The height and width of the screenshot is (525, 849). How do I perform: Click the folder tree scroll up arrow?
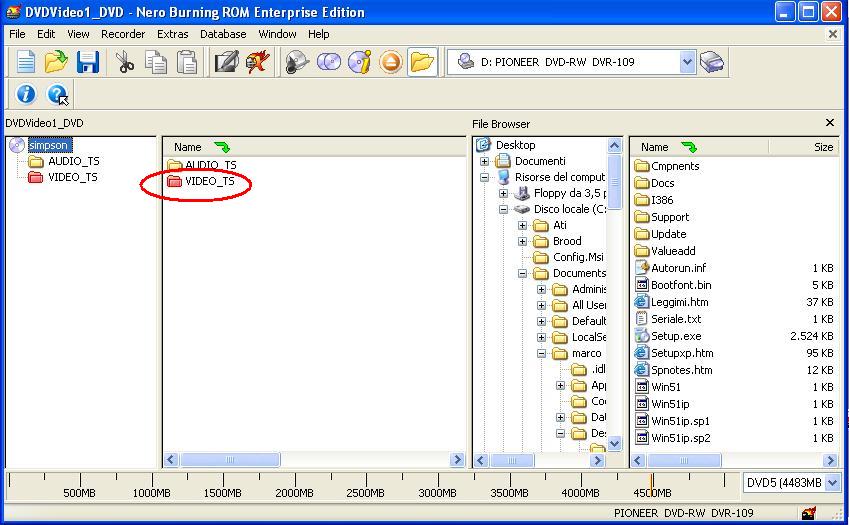tap(614, 145)
